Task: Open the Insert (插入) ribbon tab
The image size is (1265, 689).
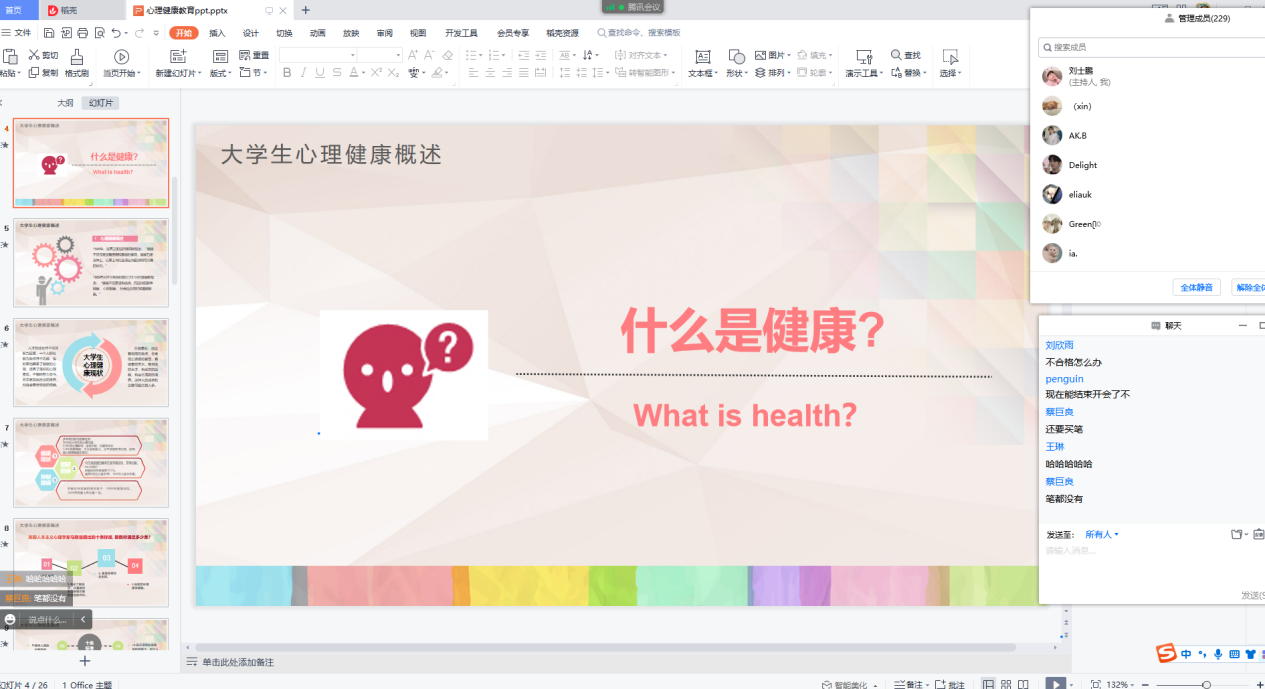Action: [x=217, y=33]
